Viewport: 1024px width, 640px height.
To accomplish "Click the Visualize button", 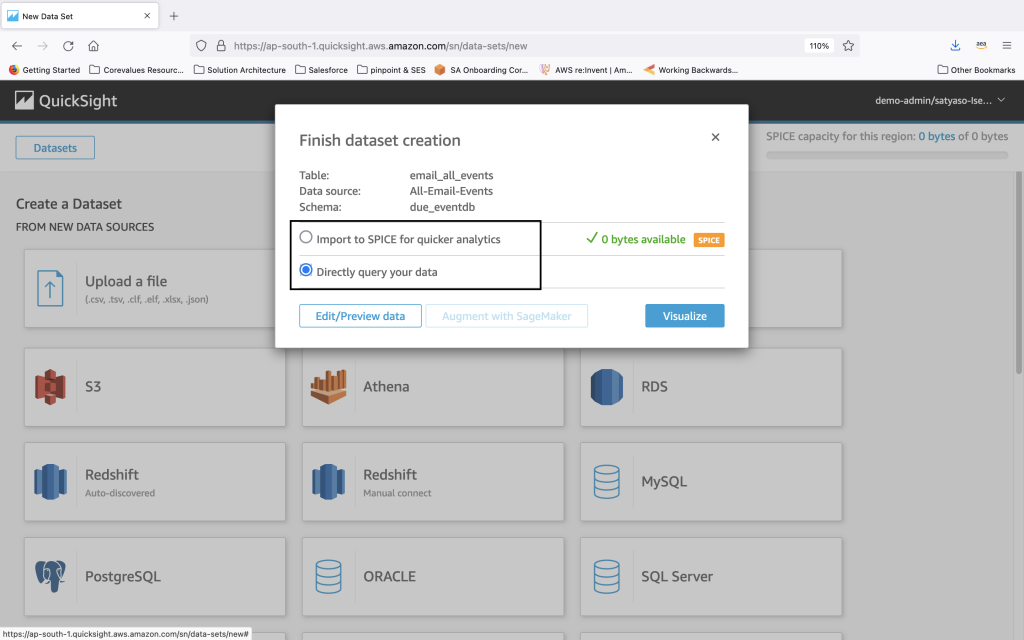I will point(684,316).
